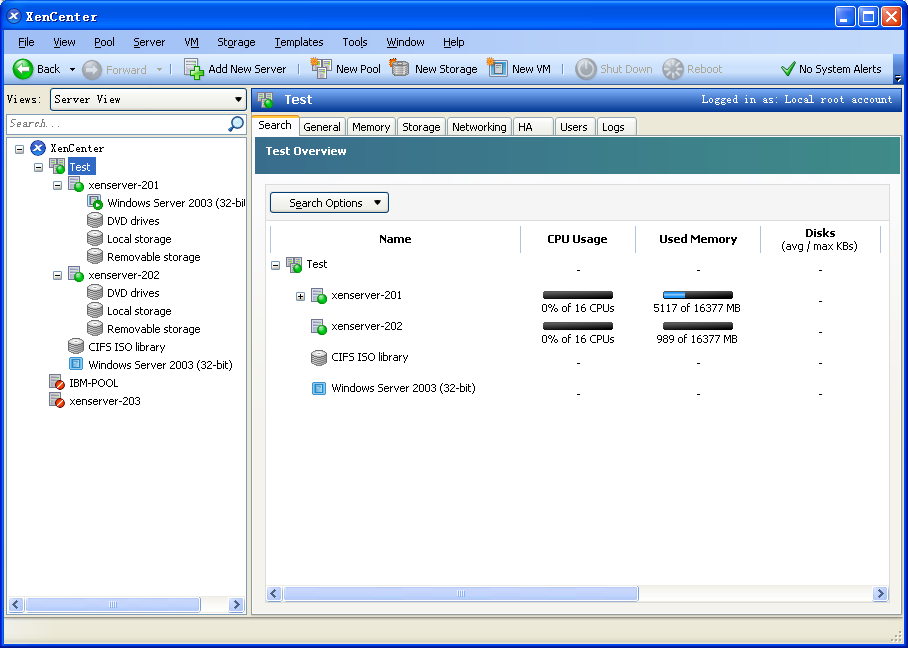908x648 pixels.
Task: Switch to the Logs tab
Action: coord(616,127)
